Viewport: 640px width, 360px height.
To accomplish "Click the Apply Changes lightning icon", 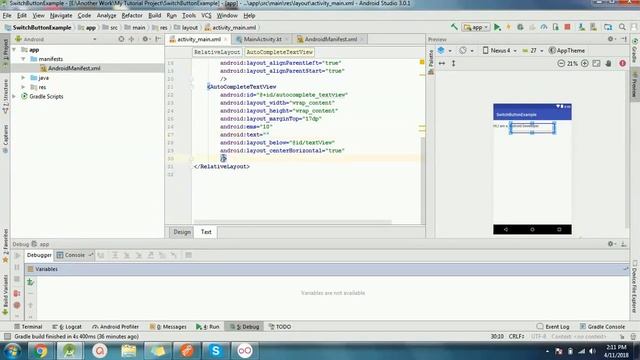I will pos(509,27).
